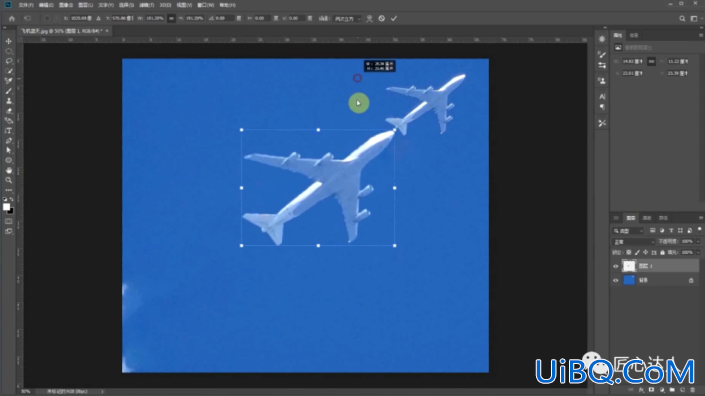The height and width of the screenshot is (396, 705).
Task: Toggle the width-height link in options bar
Action: [171, 18]
